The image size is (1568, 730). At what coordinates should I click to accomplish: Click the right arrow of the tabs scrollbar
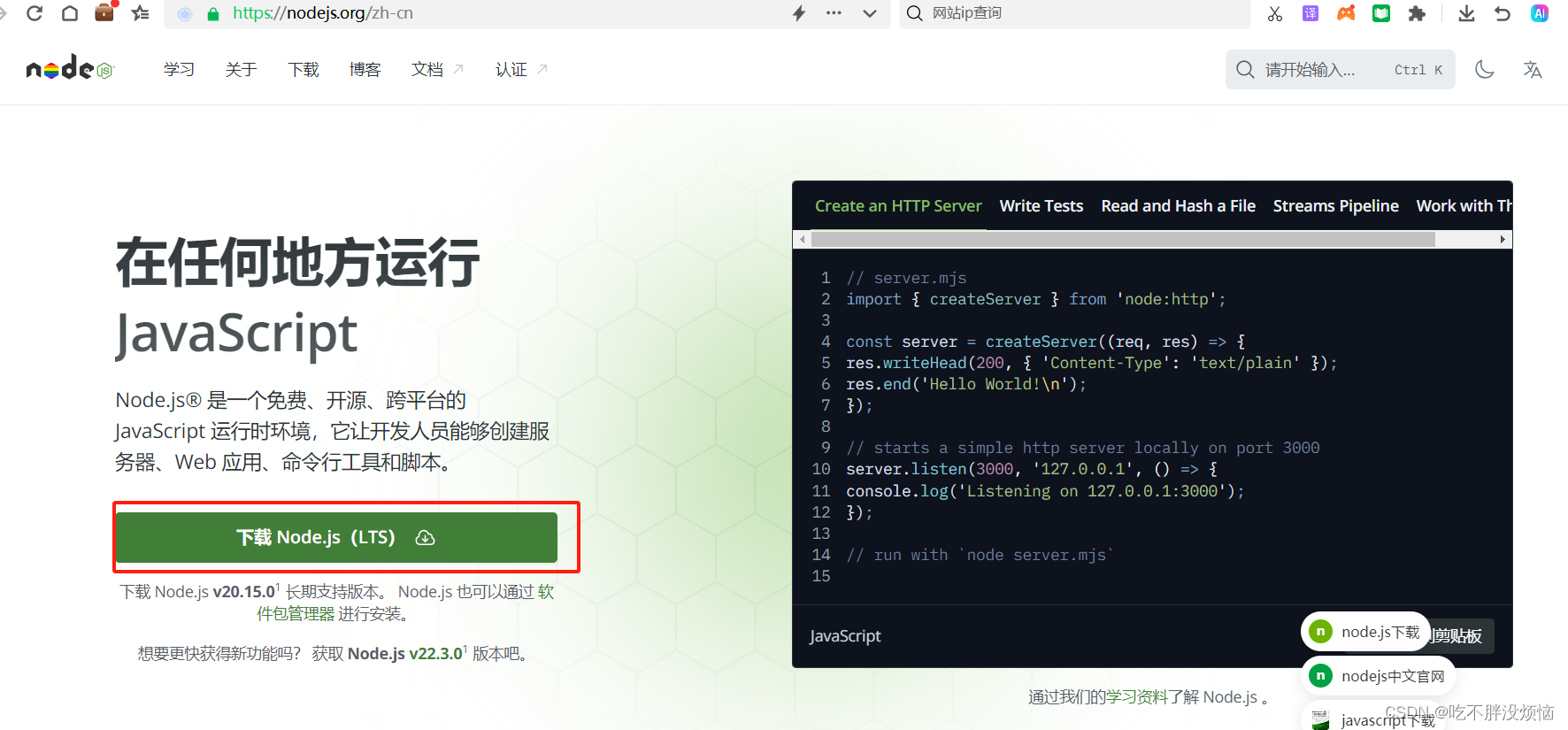click(x=1503, y=239)
